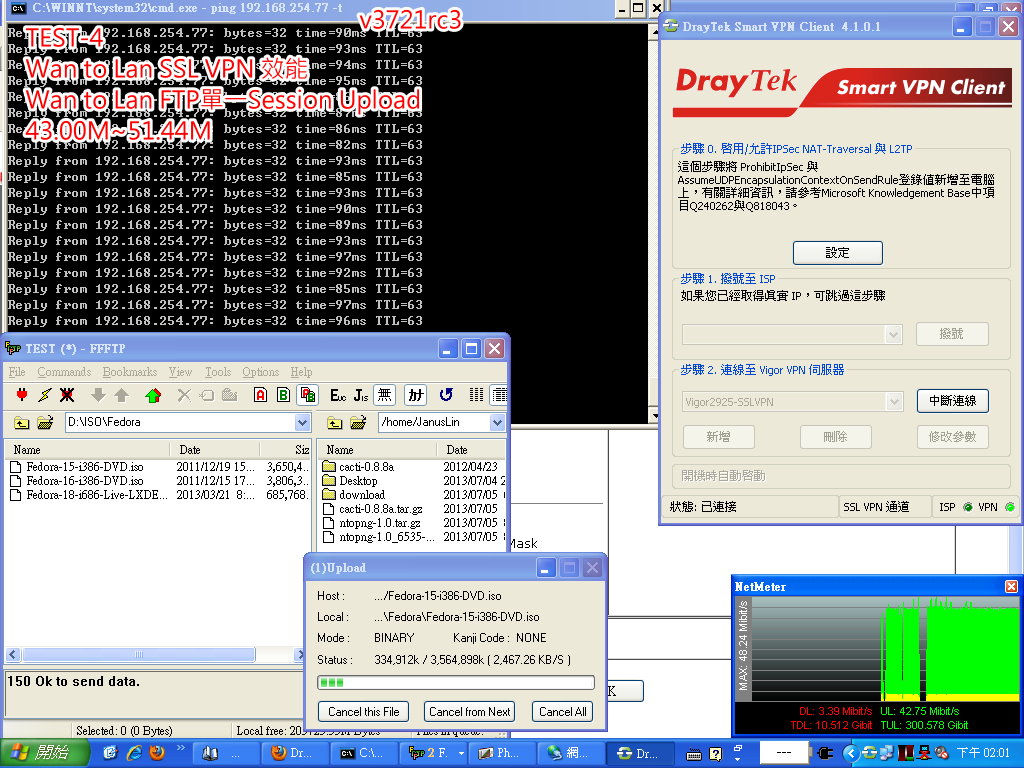
Task: Select ASCII transfer mode (red A icon)
Action: 261,394
